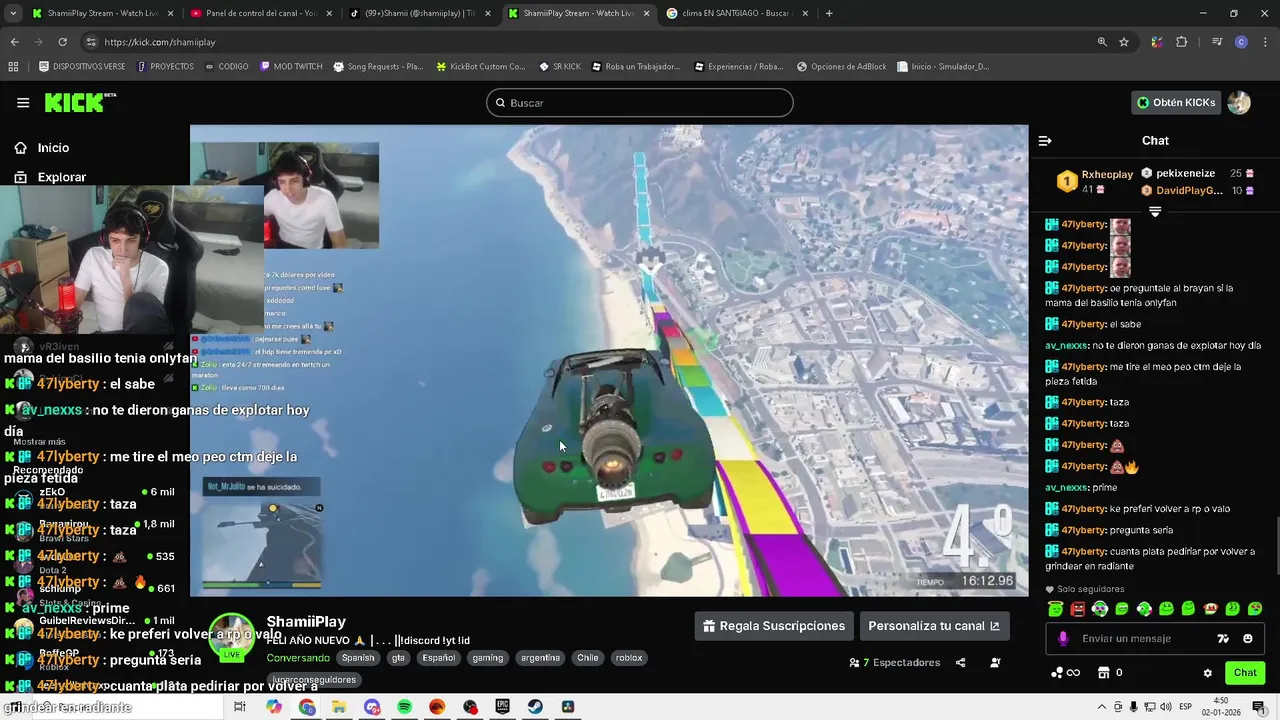The width and height of the screenshot is (1280, 720).
Task: Switch to the TikTok Shamii tab
Action: 418,13
